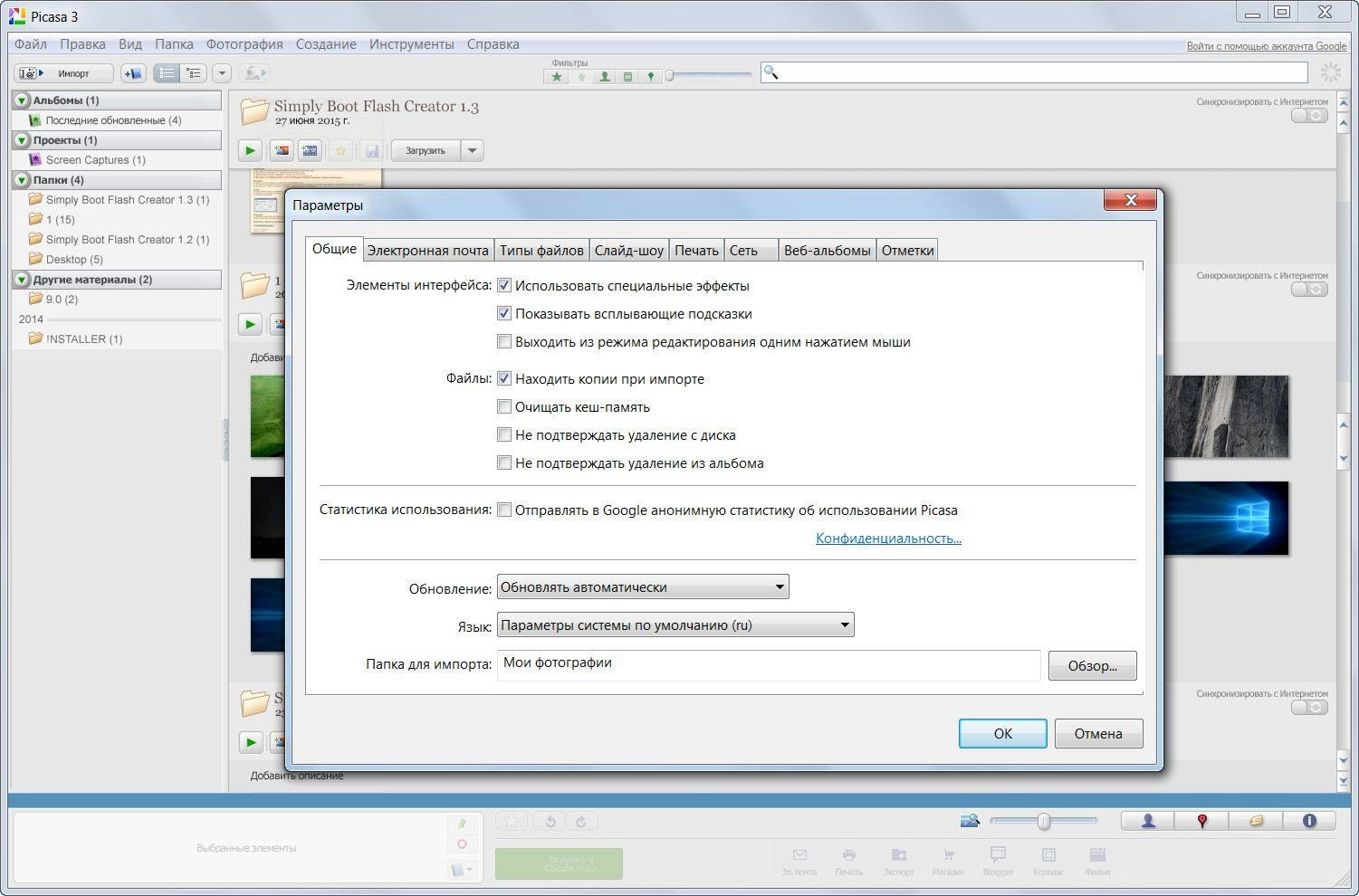Rotate clockwise icon in photo tray
The width and height of the screenshot is (1359, 896).
pos(581,822)
